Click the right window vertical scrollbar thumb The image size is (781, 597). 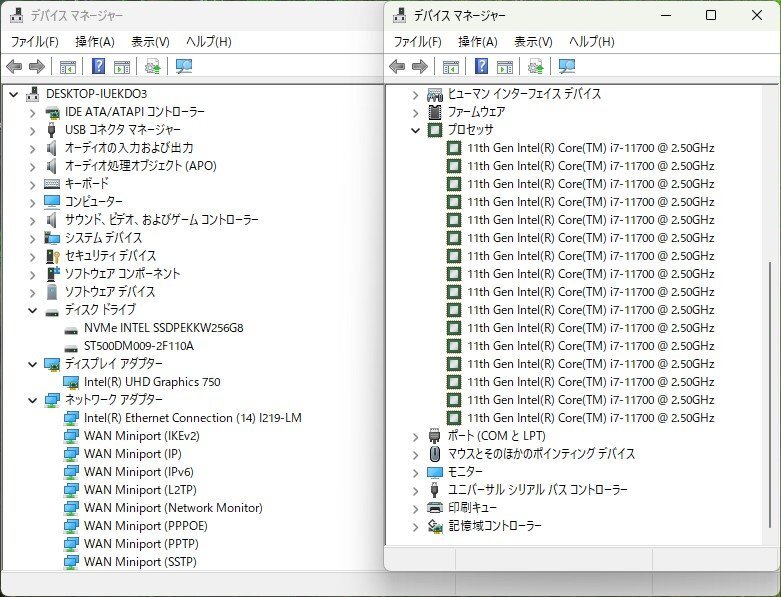point(770,394)
